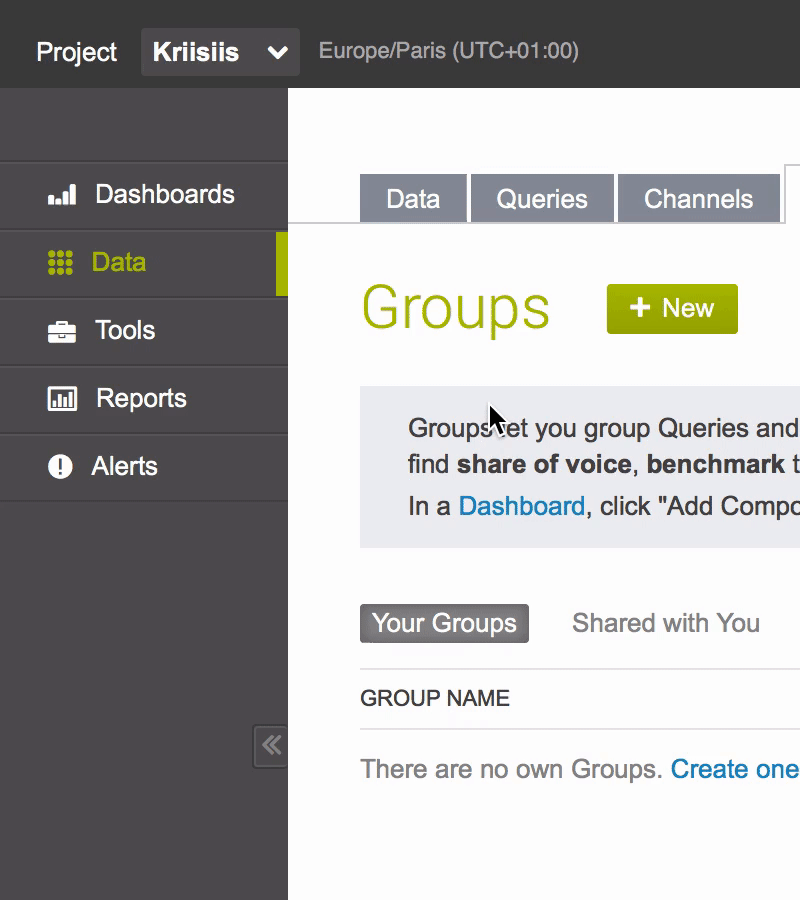Select the Your Groups filter
Screen dimensions: 800x900
coord(444,623)
